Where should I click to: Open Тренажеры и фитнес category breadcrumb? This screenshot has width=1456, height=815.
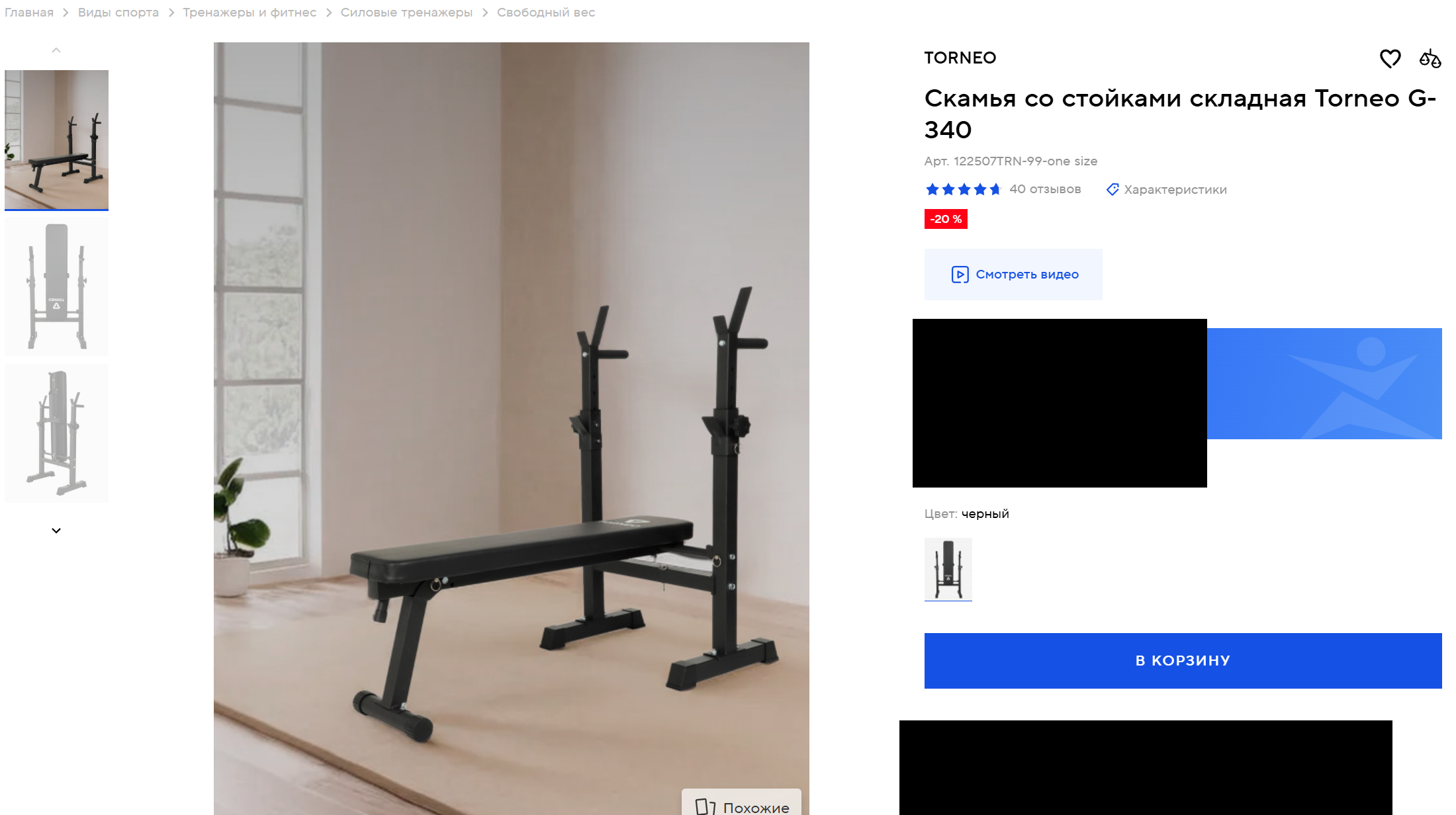pyautogui.click(x=250, y=13)
